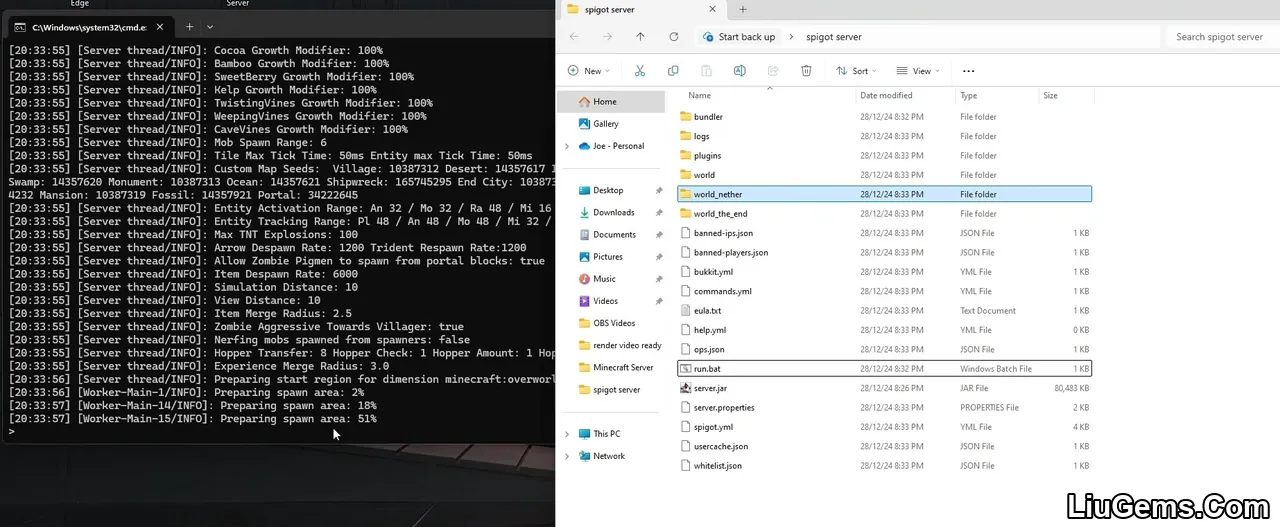
Task: Select the server.jar file icon
Action: (x=685, y=388)
